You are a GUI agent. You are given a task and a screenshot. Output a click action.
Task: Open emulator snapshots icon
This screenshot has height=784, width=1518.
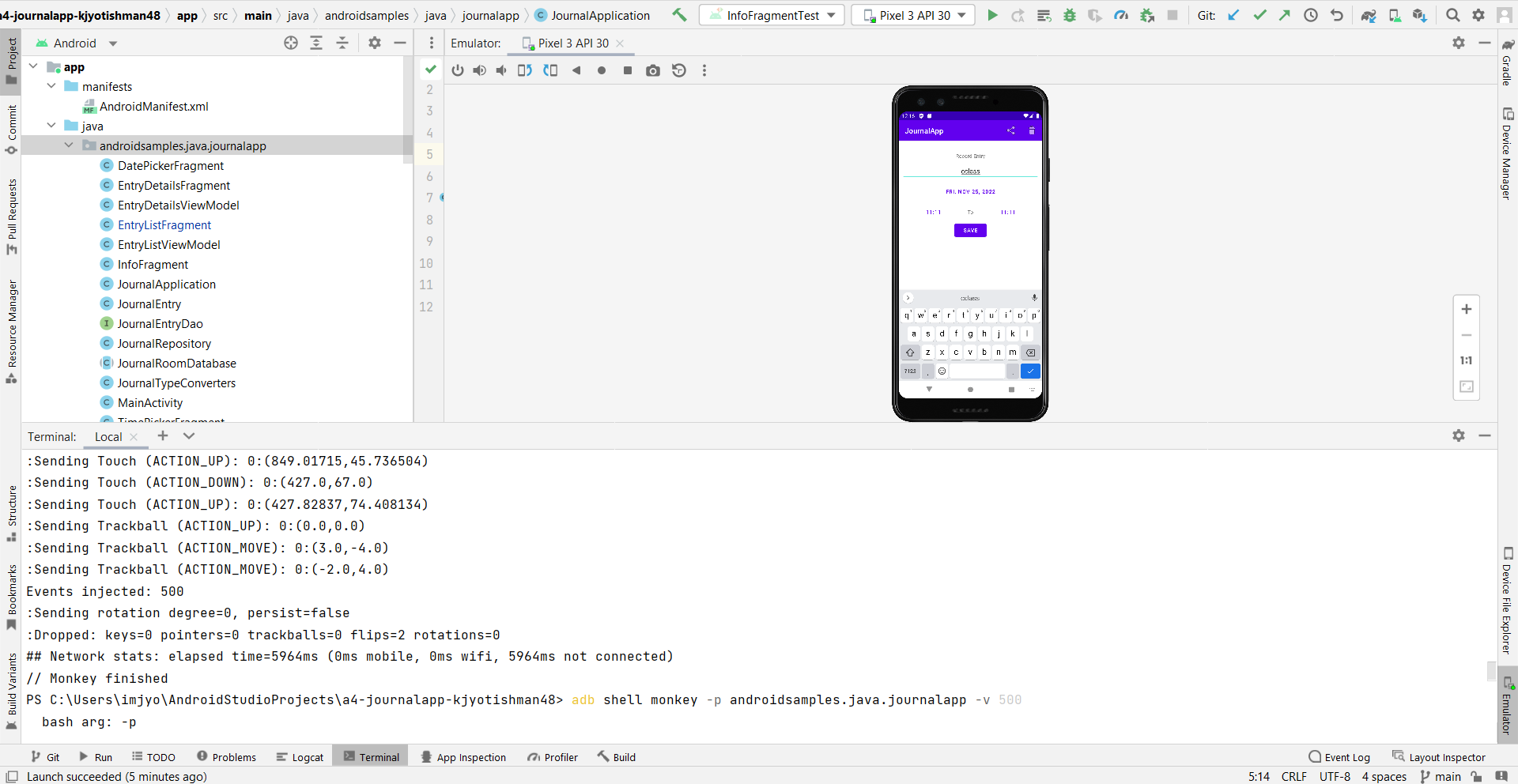[x=679, y=70]
